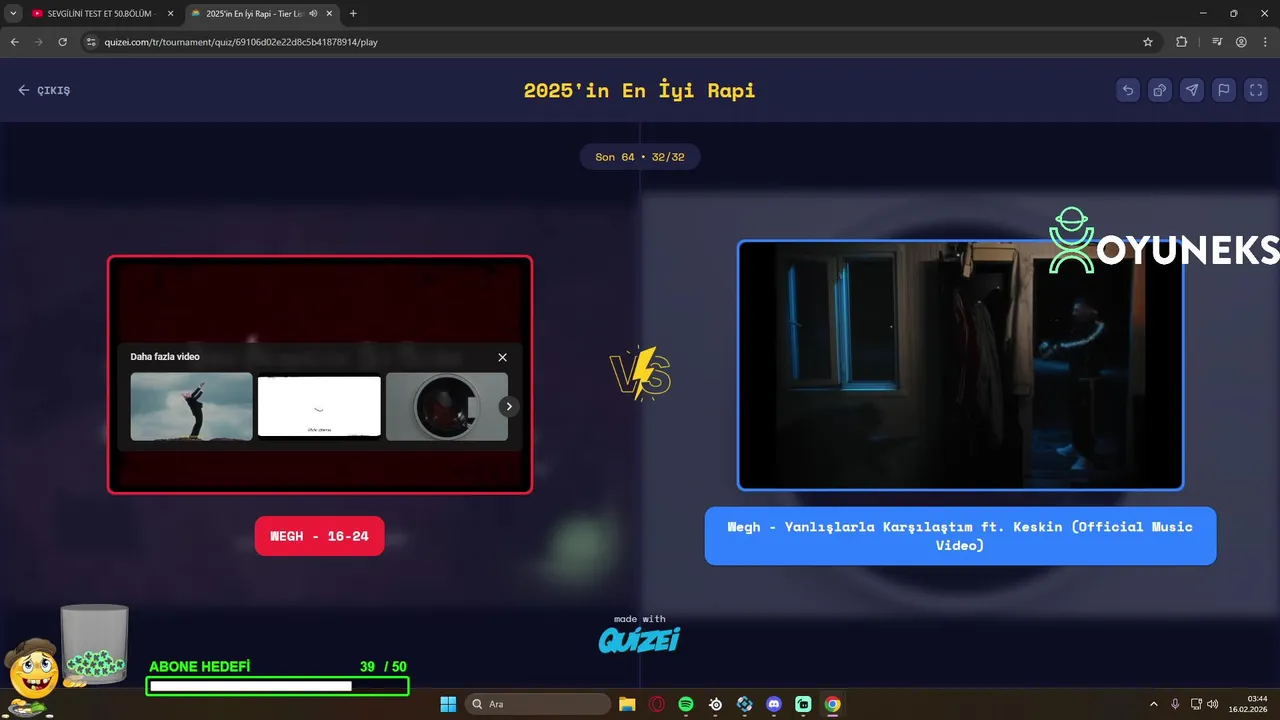Report quiz using the flag icon

click(1224, 90)
